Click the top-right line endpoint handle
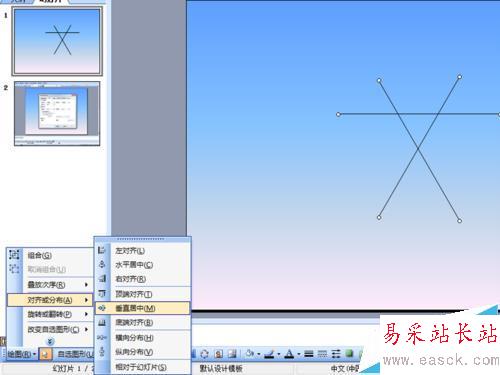Image resolution: width=500 pixels, height=375 pixels. click(x=459, y=77)
